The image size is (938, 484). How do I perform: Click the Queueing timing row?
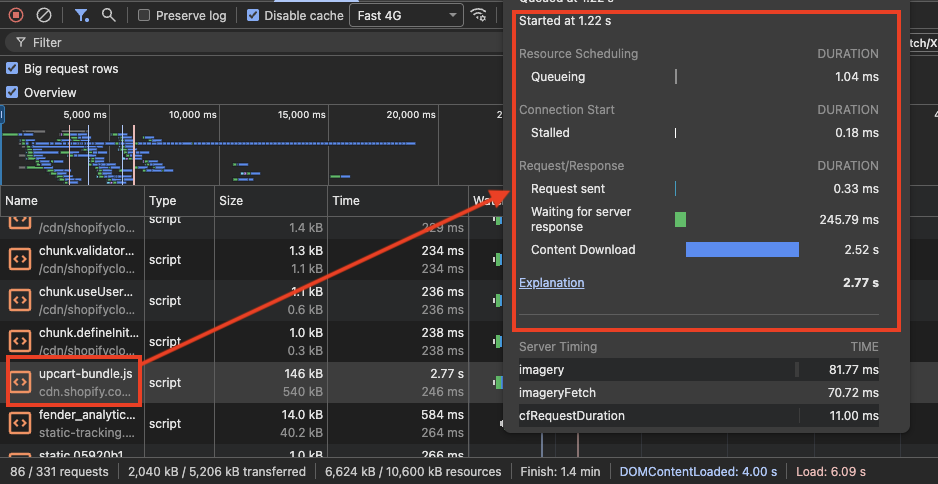[x=699, y=77]
